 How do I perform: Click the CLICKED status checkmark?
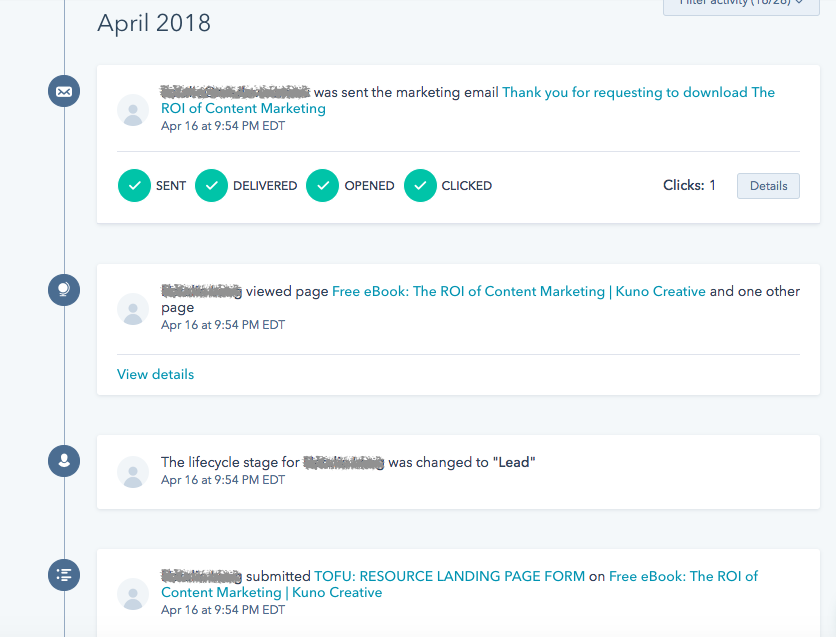click(420, 185)
